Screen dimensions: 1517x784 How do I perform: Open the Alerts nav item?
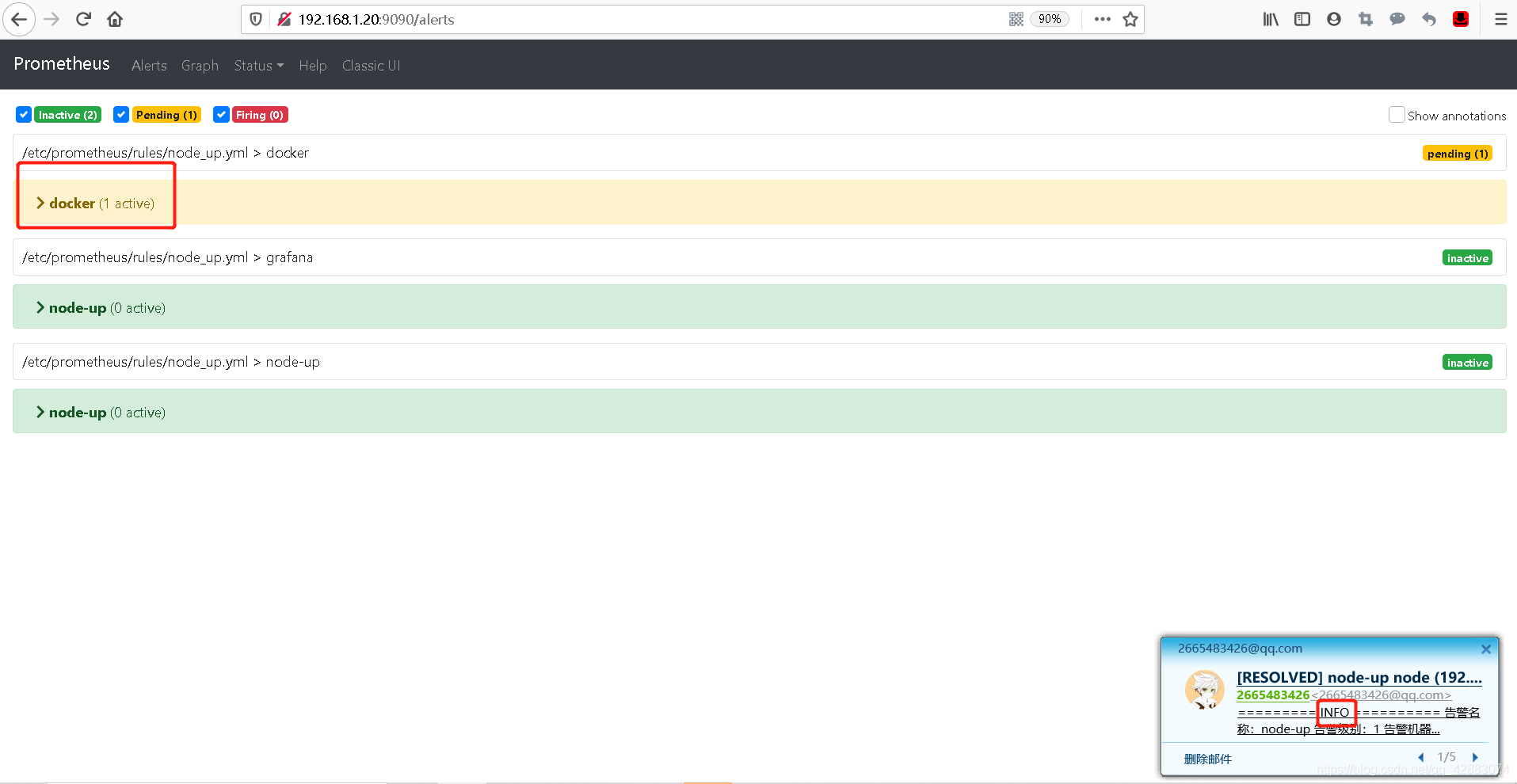coord(149,66)
